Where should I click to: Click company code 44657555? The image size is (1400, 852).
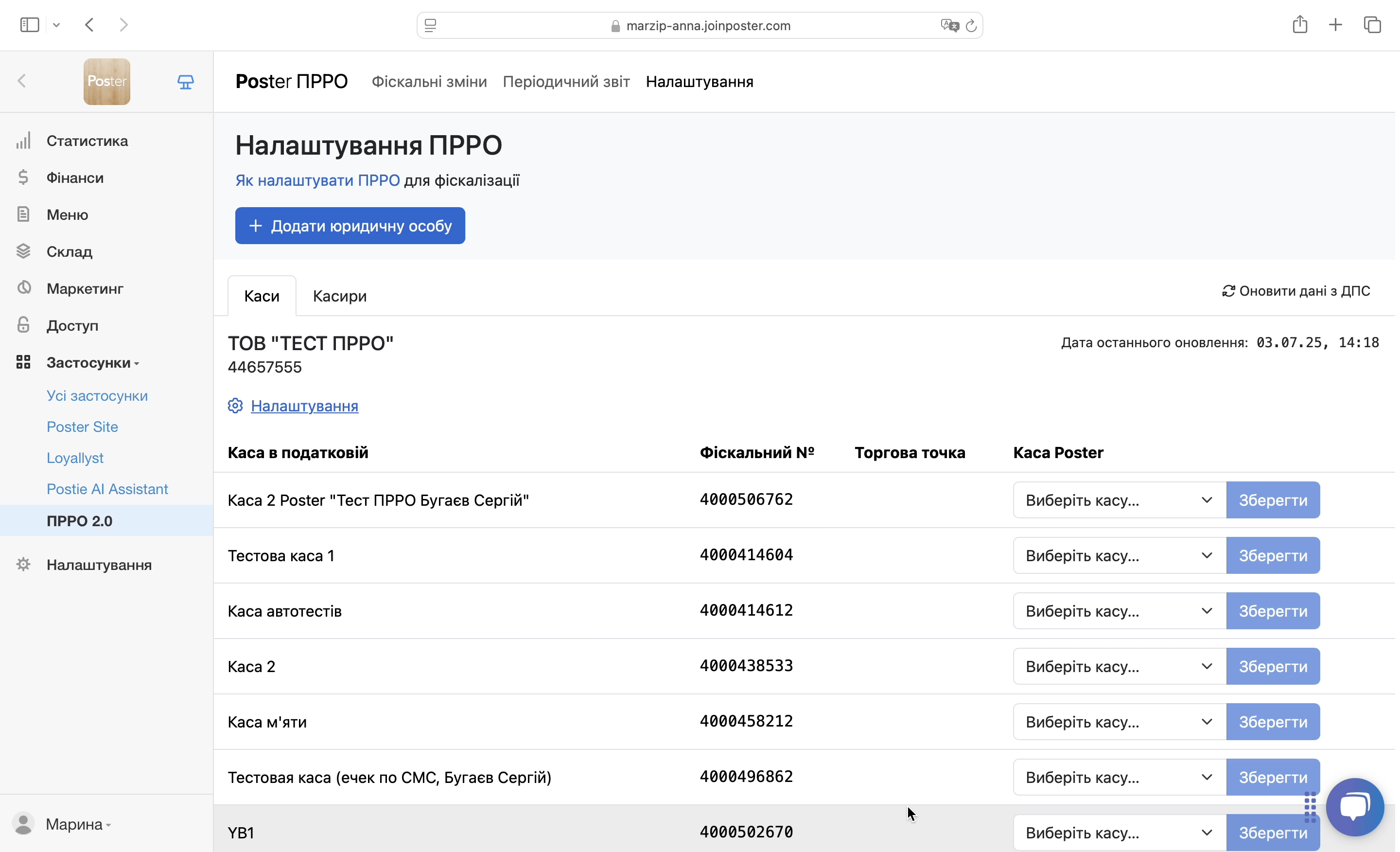click(x=265, y=367)
